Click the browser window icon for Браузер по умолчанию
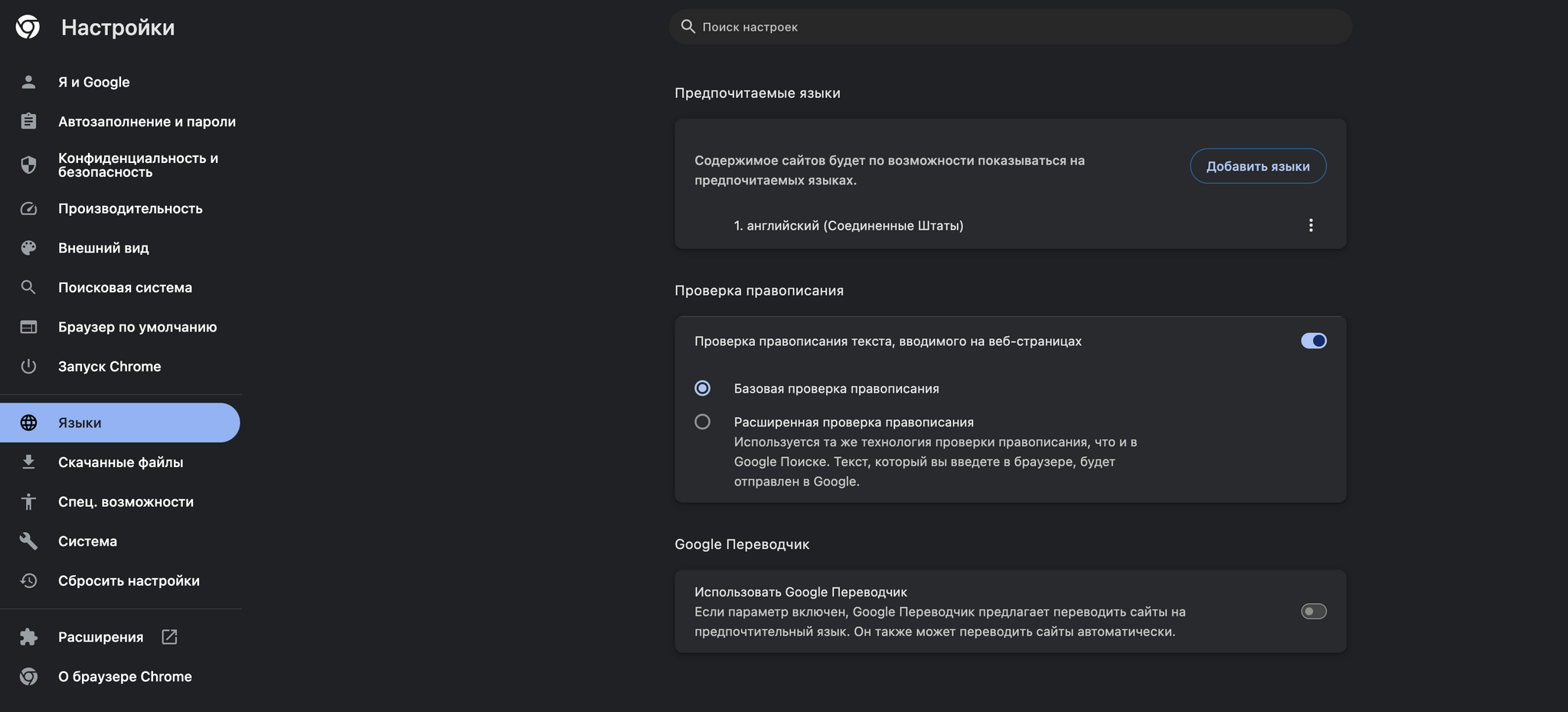Viewport: 1568px width, 712px height. click(28, 327)
